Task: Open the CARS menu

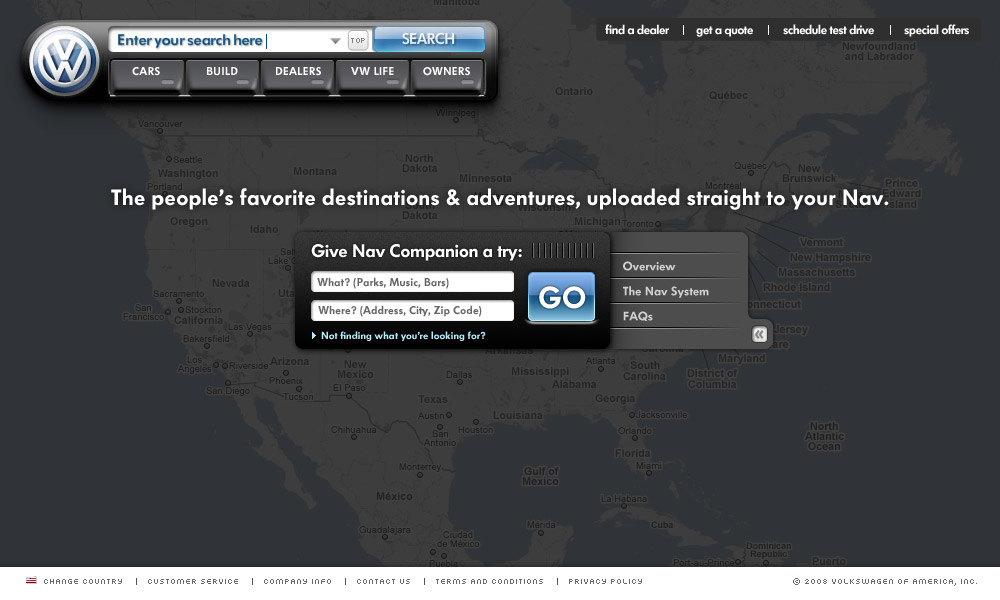Action: click(x=146, y=76)
